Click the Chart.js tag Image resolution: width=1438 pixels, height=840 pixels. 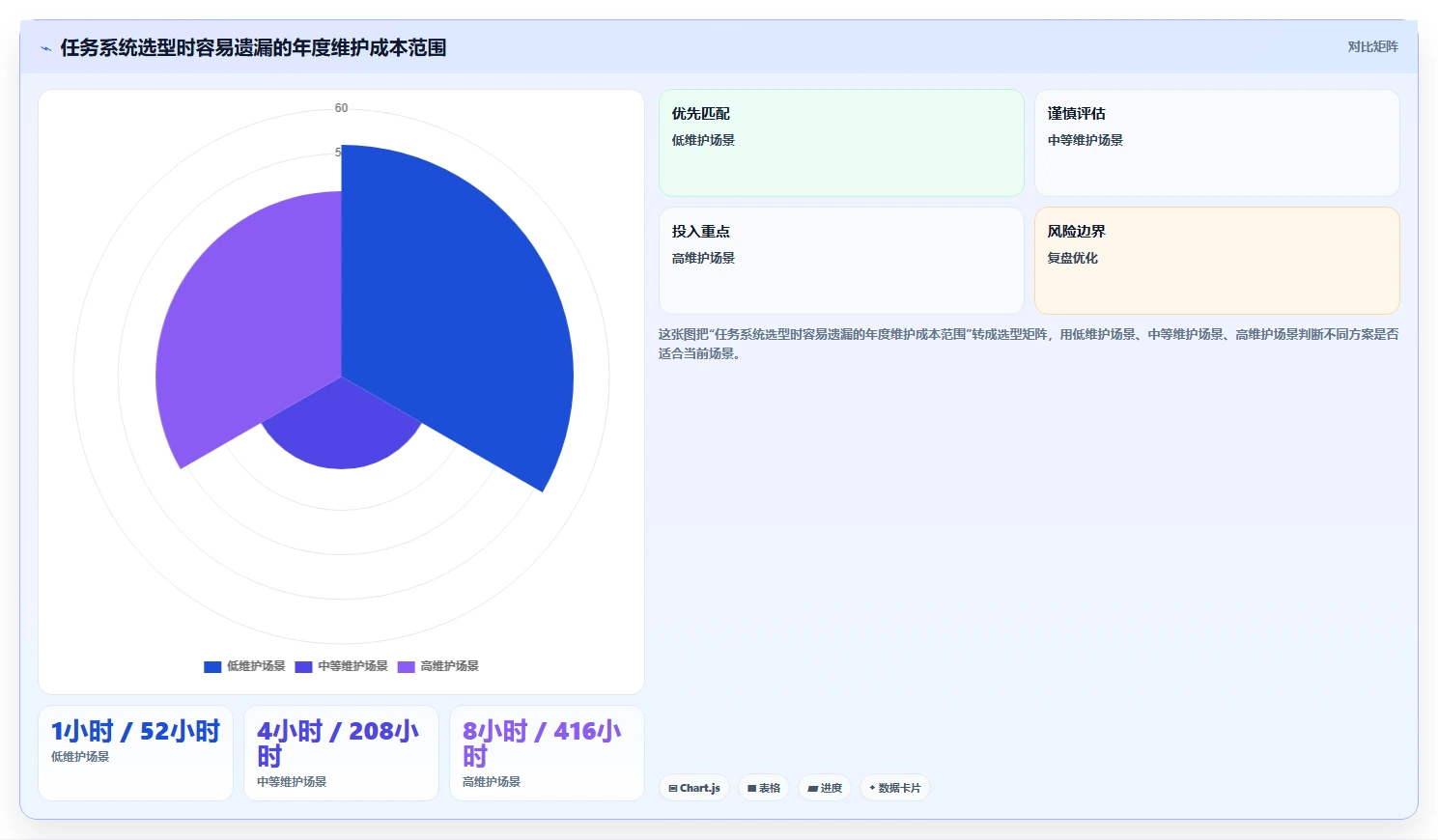(694, 788)
